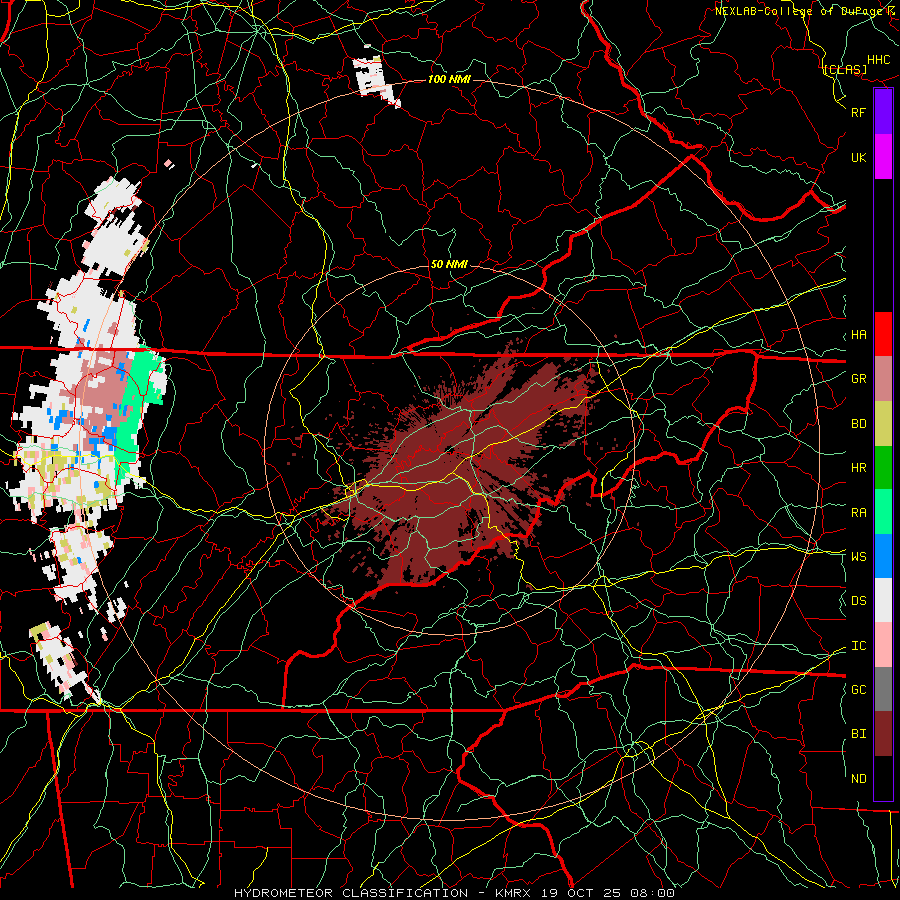Click the RF legend label text
Screen dimensions: 900x900
(858, 112)
